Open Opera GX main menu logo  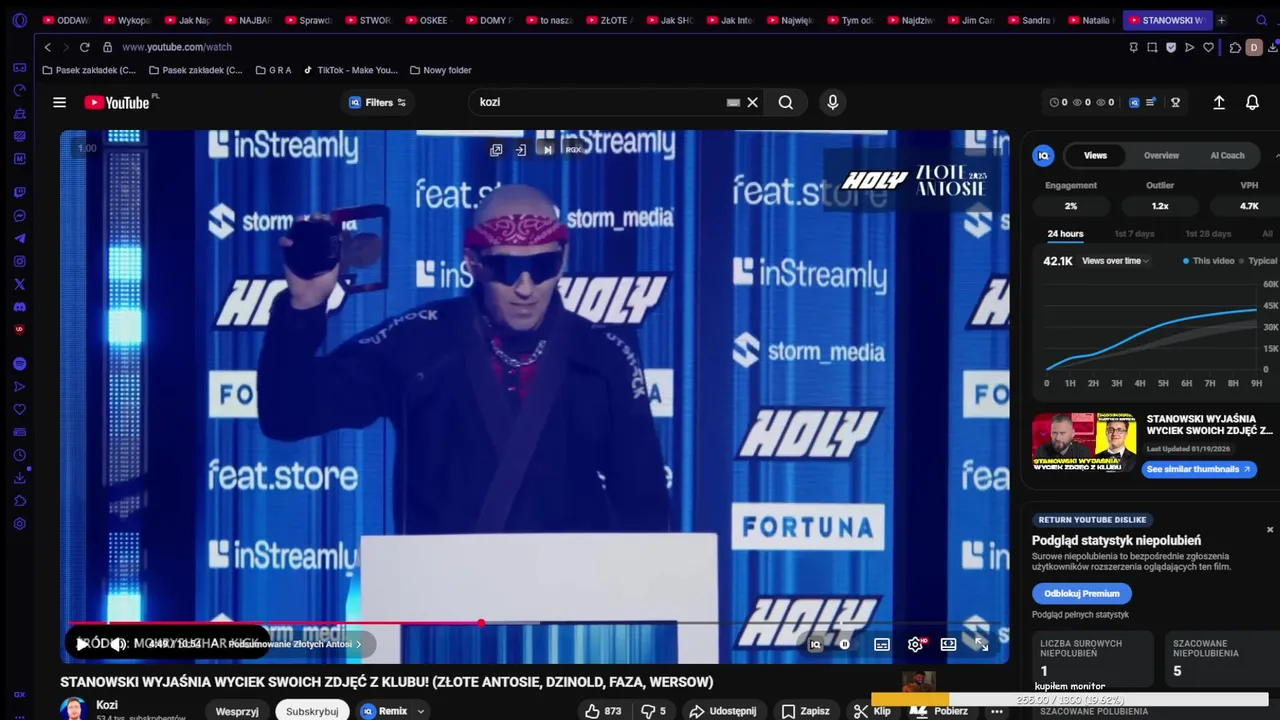click(x=19, y=20)
